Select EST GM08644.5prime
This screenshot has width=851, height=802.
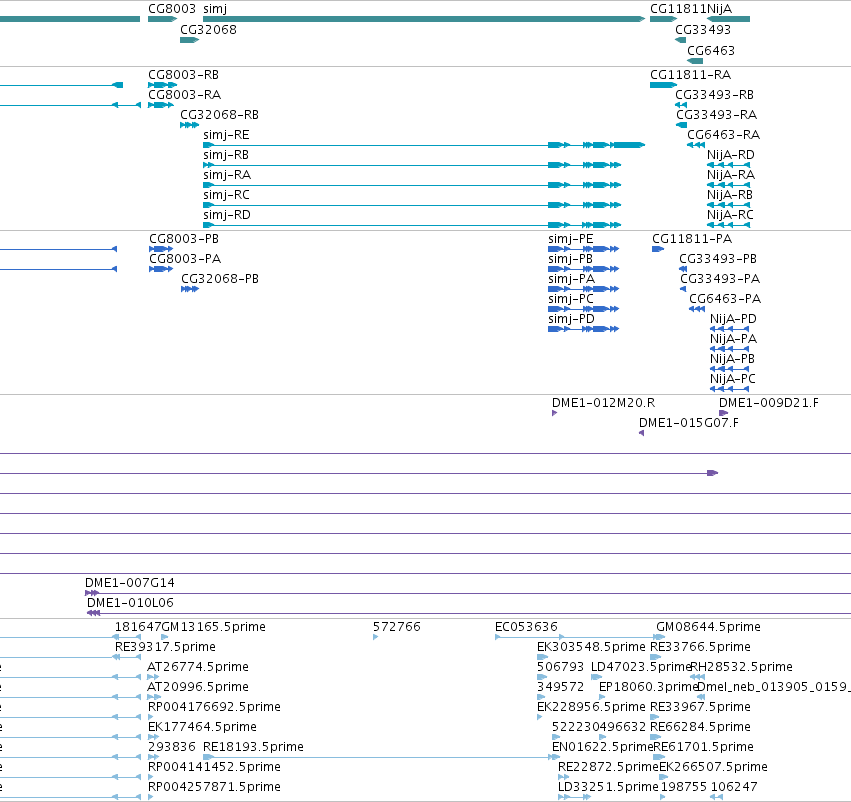[x=708, y=627]
